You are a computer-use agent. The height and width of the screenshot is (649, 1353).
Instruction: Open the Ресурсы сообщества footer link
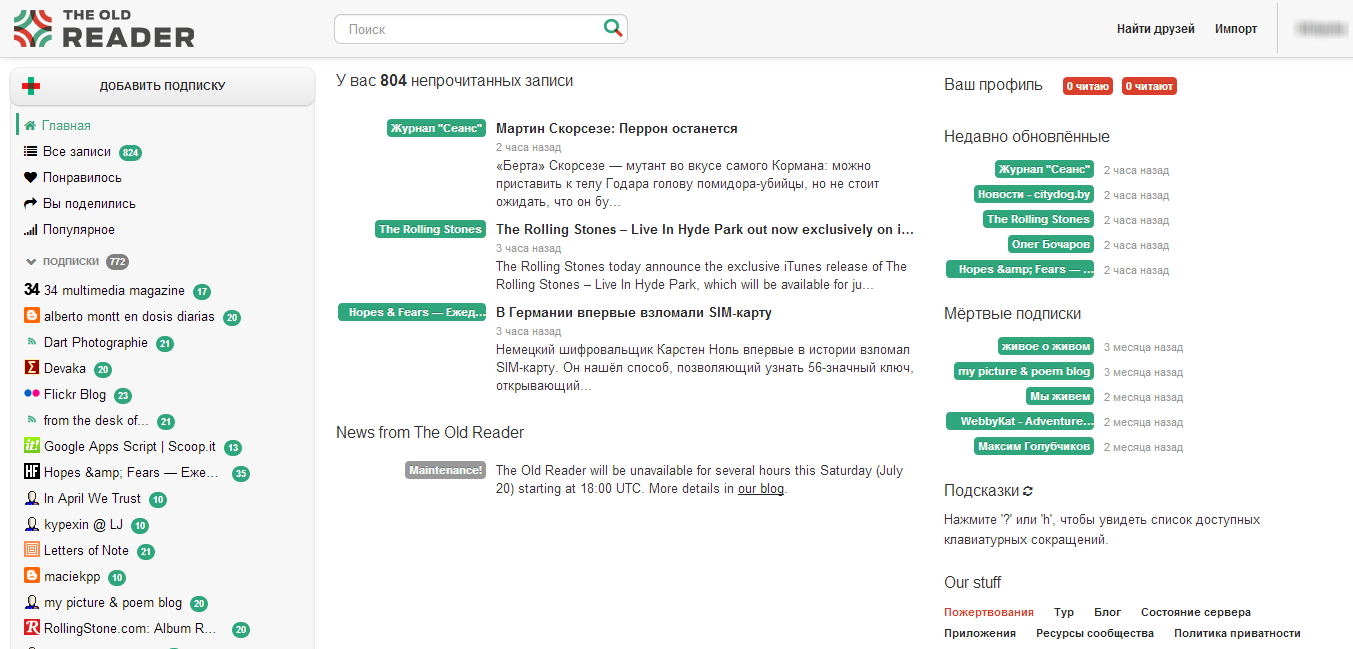(1095, 633)
